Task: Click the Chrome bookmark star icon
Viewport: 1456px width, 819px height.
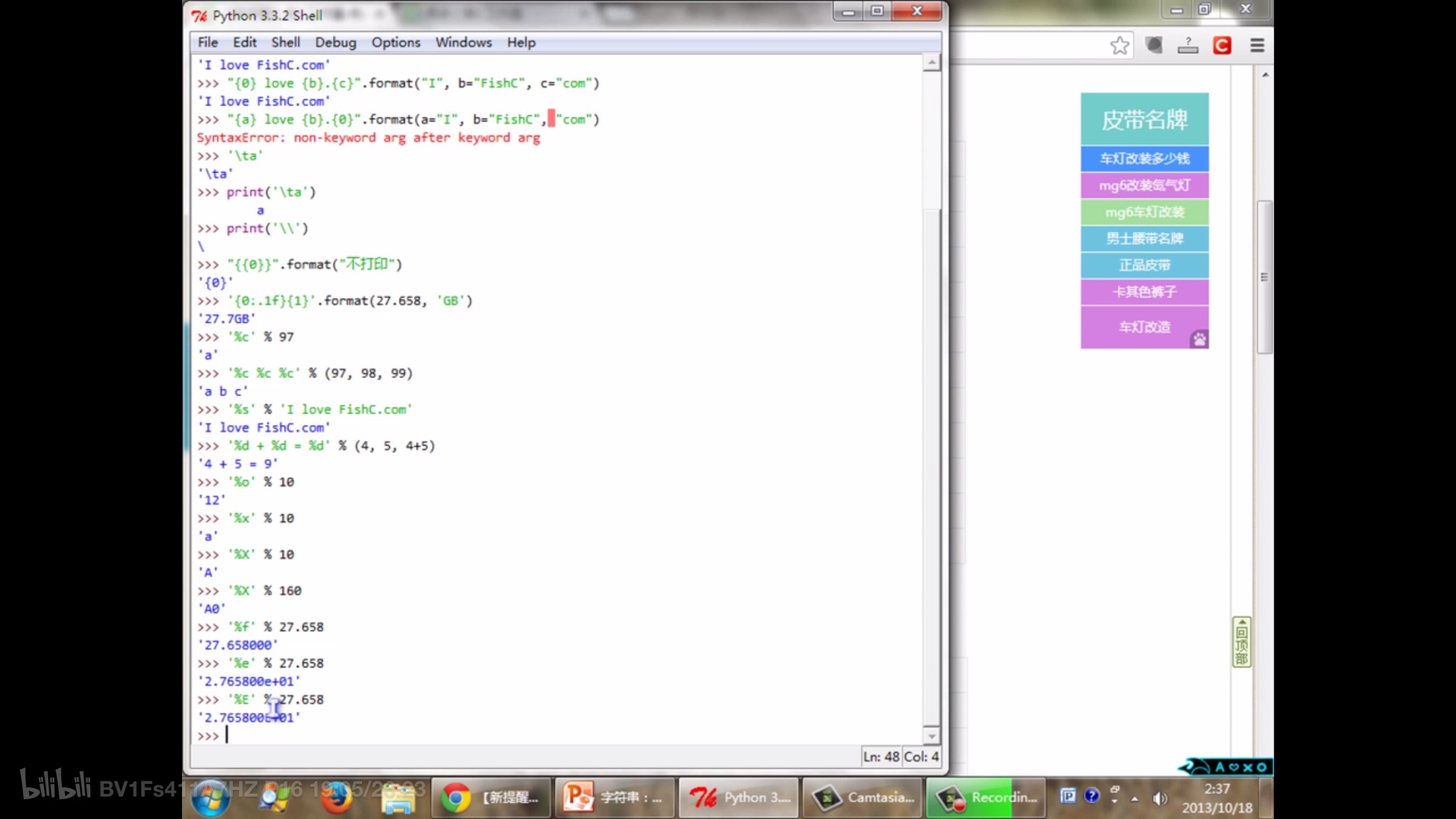Action: [x=1119, y=45]
